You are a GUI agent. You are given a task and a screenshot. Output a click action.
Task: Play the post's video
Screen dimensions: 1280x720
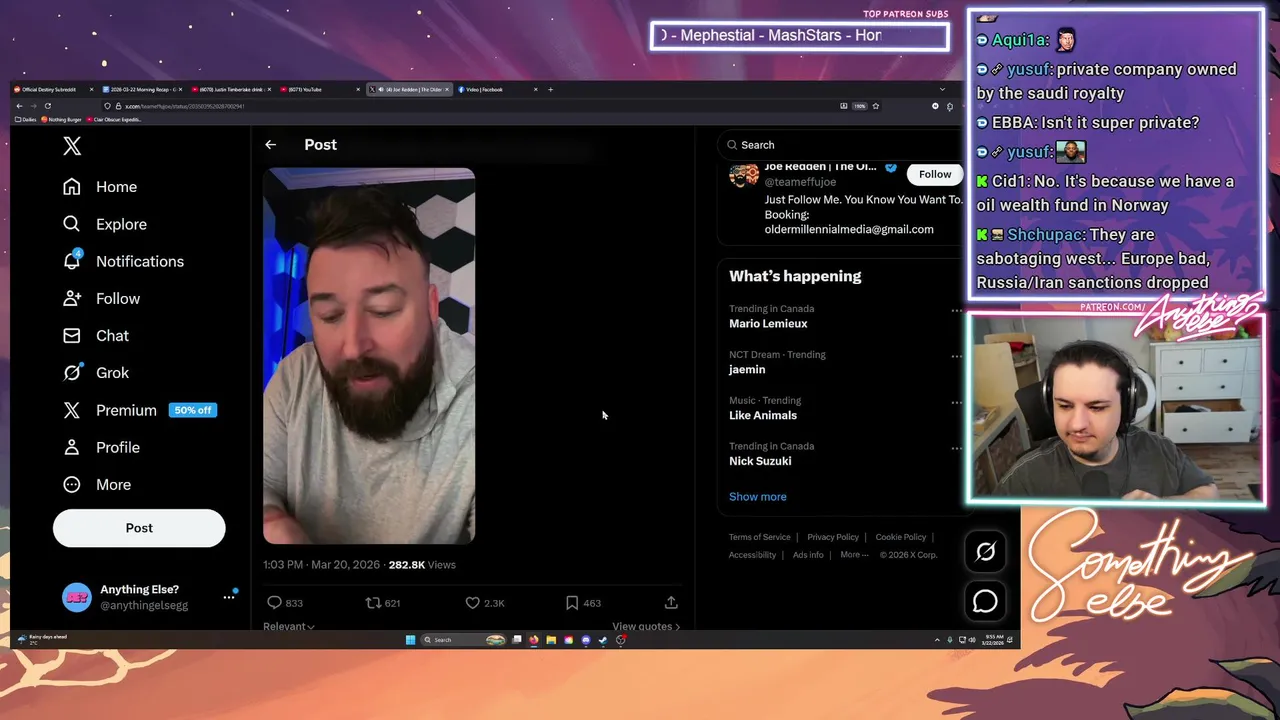(369, 356)
